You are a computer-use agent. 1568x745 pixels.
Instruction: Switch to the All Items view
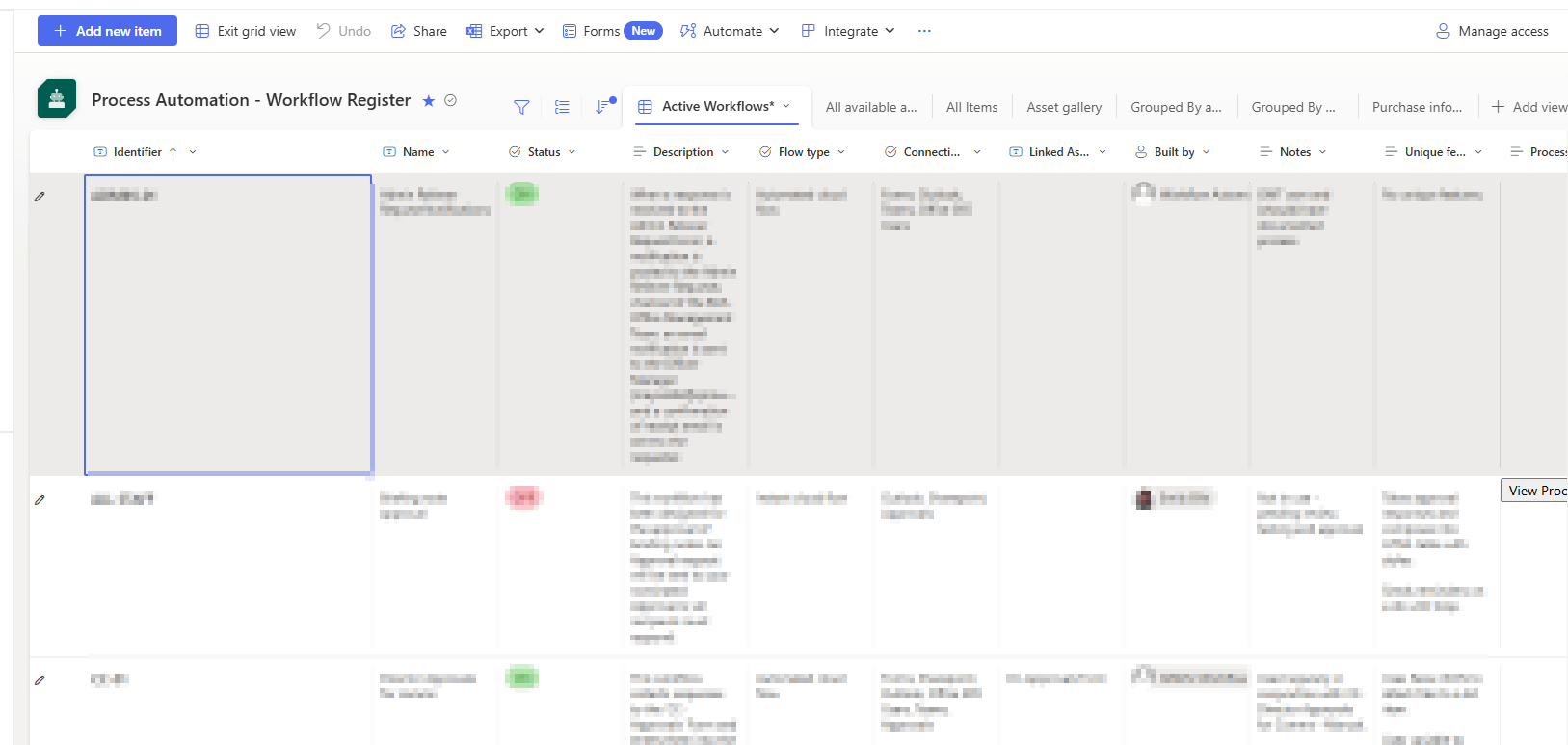click(971, 107)
